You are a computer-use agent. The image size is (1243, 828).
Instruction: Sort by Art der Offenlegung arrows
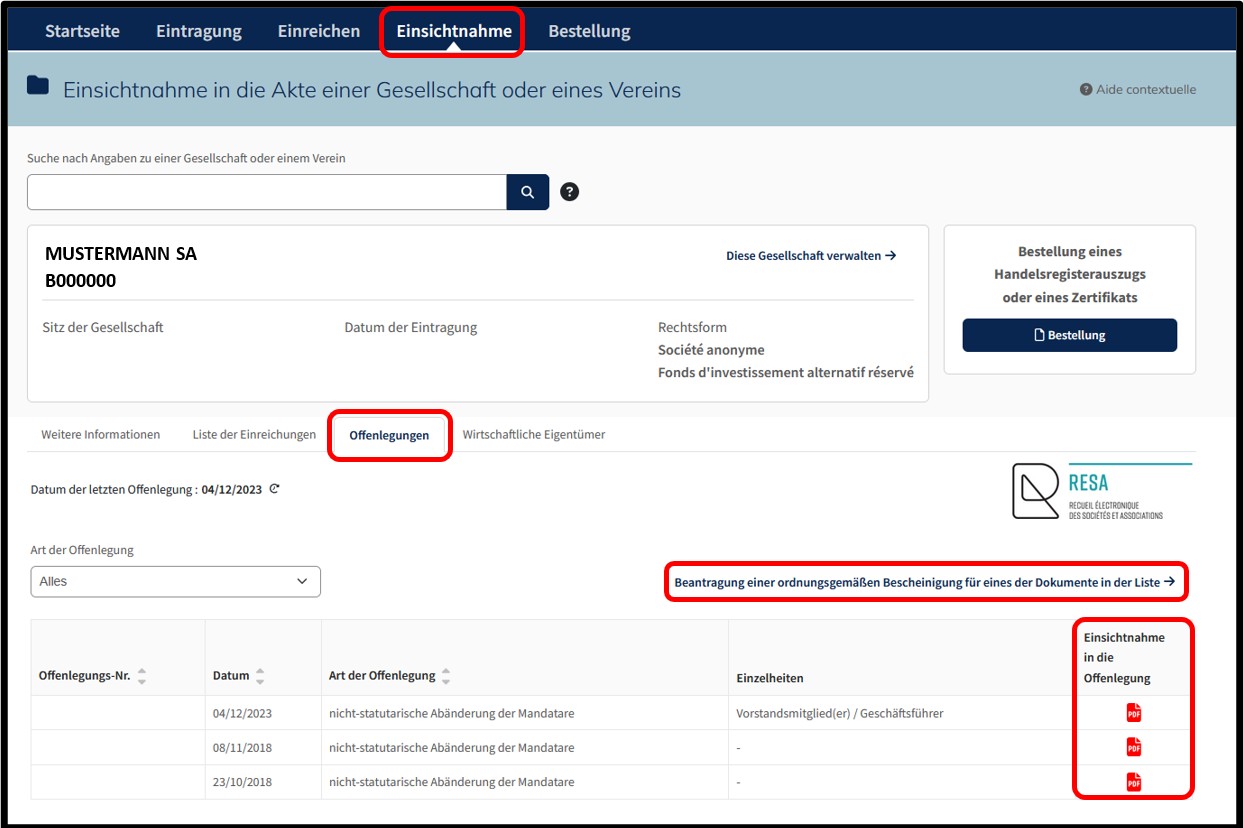pos(446,676)
